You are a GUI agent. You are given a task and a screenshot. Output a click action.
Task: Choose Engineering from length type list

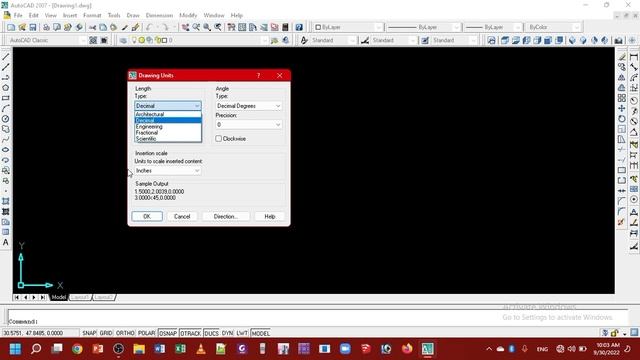pos(168,127)
